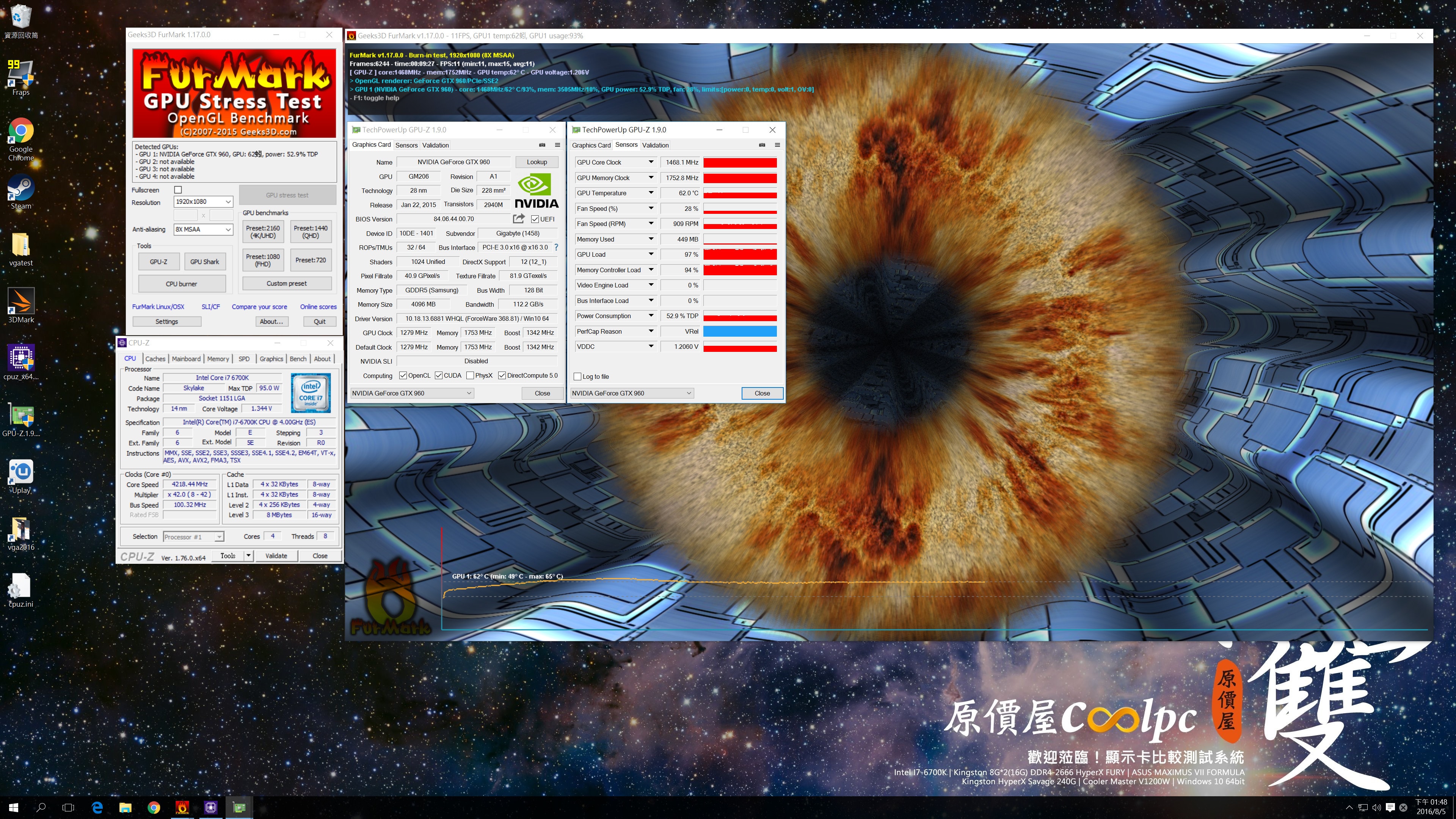Open the Anti-aliasing 8X MSAA dropdown

tap(204, 229)
